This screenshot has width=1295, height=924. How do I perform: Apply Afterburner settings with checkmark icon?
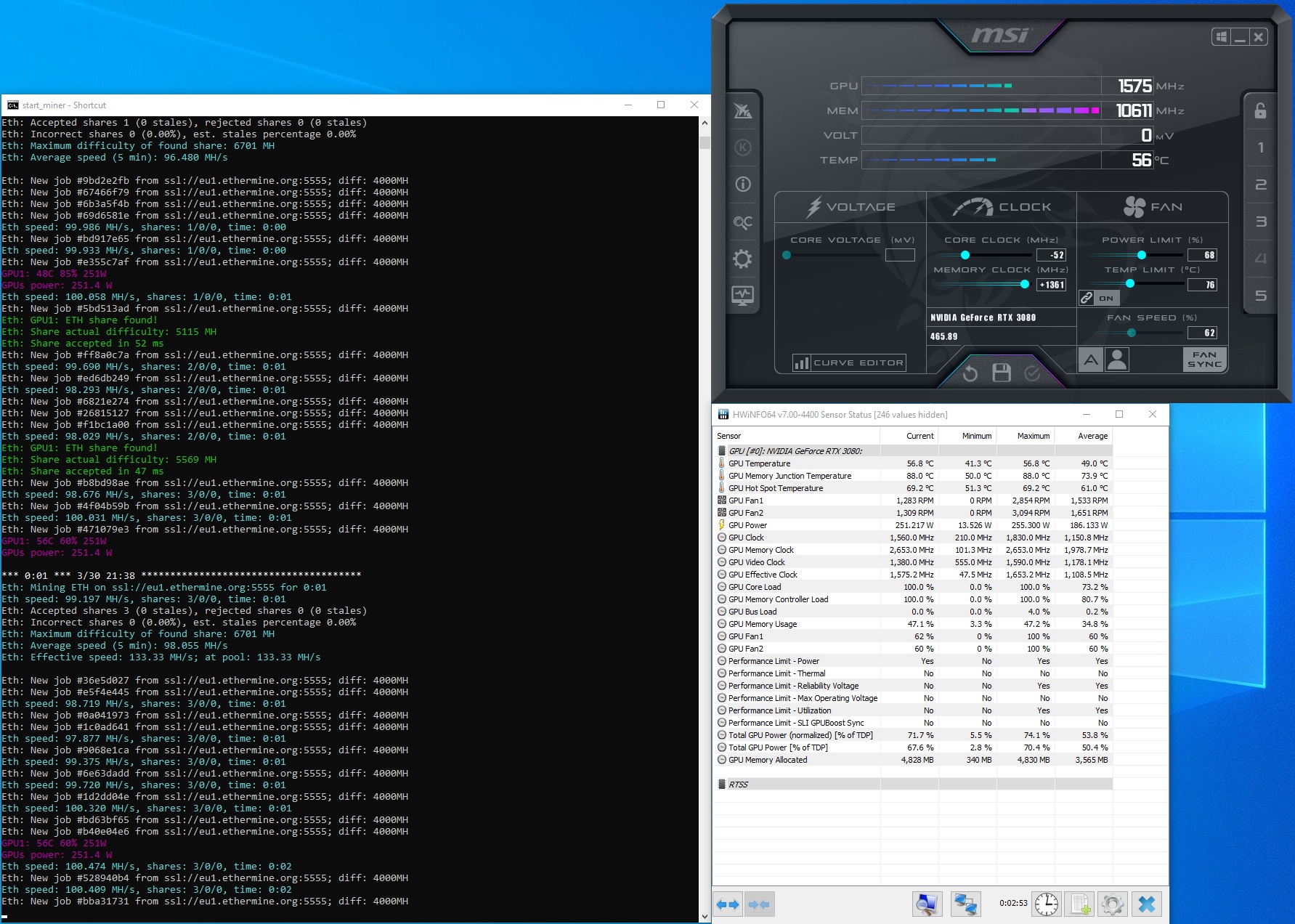[1032, 373]
